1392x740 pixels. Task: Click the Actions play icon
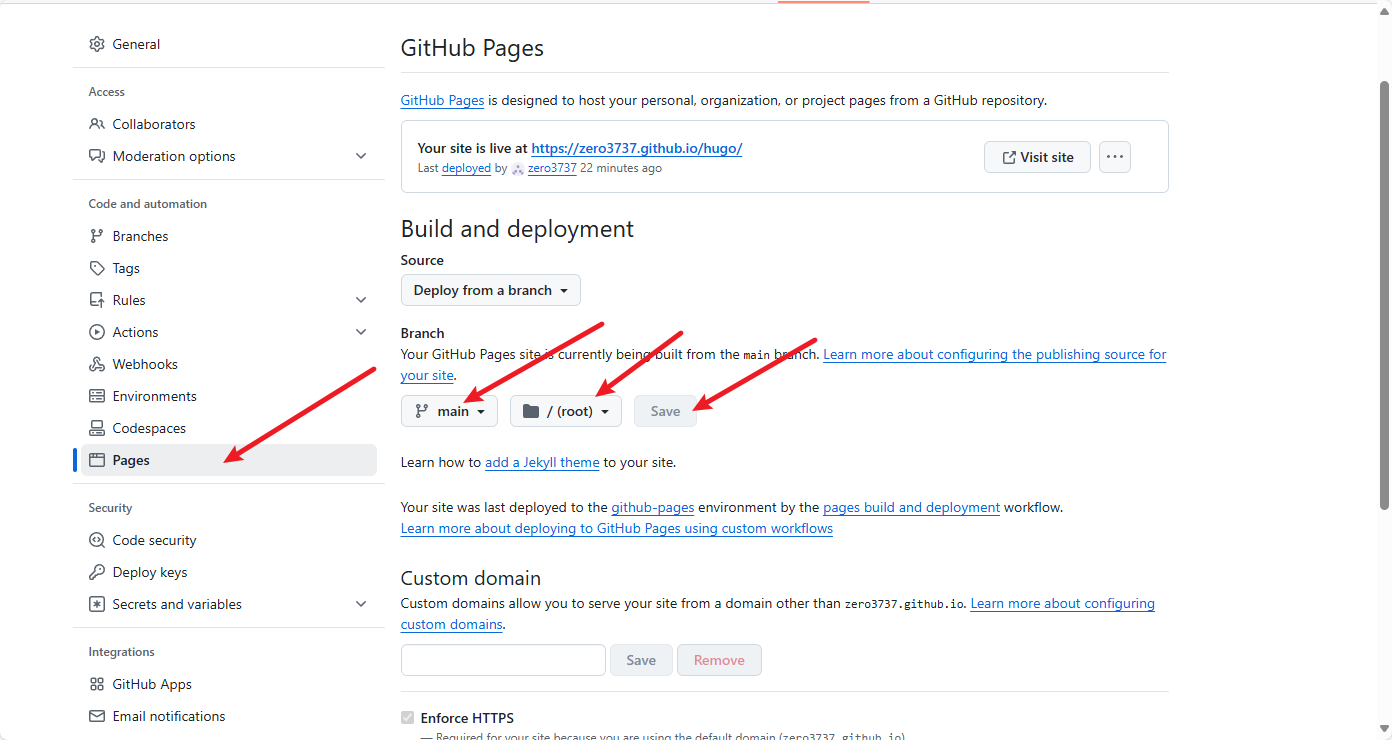[x=97, y=332]
